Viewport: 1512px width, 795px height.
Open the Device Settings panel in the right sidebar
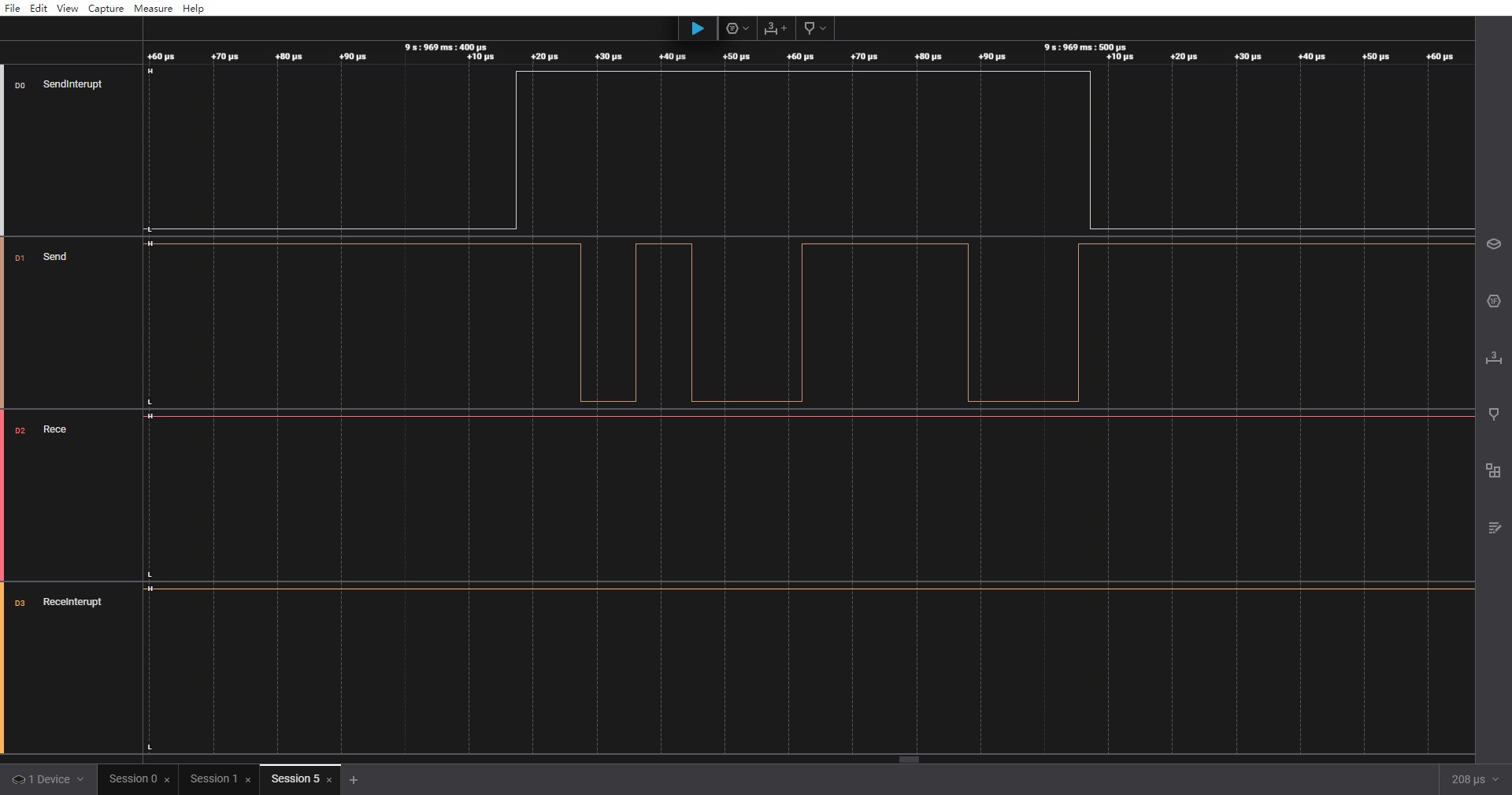pos(1493,244)
